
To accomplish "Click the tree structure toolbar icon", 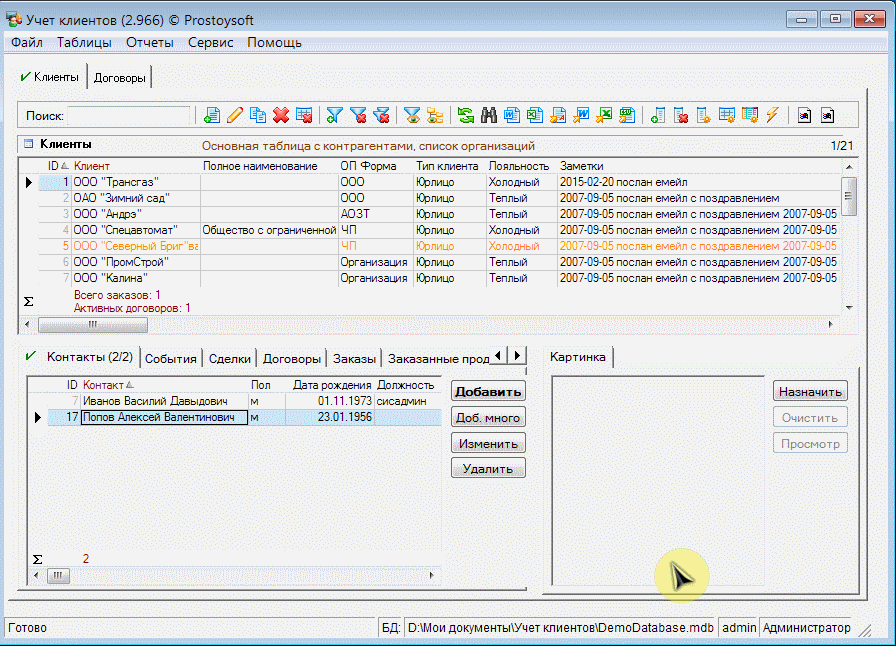I will [435, 115].
